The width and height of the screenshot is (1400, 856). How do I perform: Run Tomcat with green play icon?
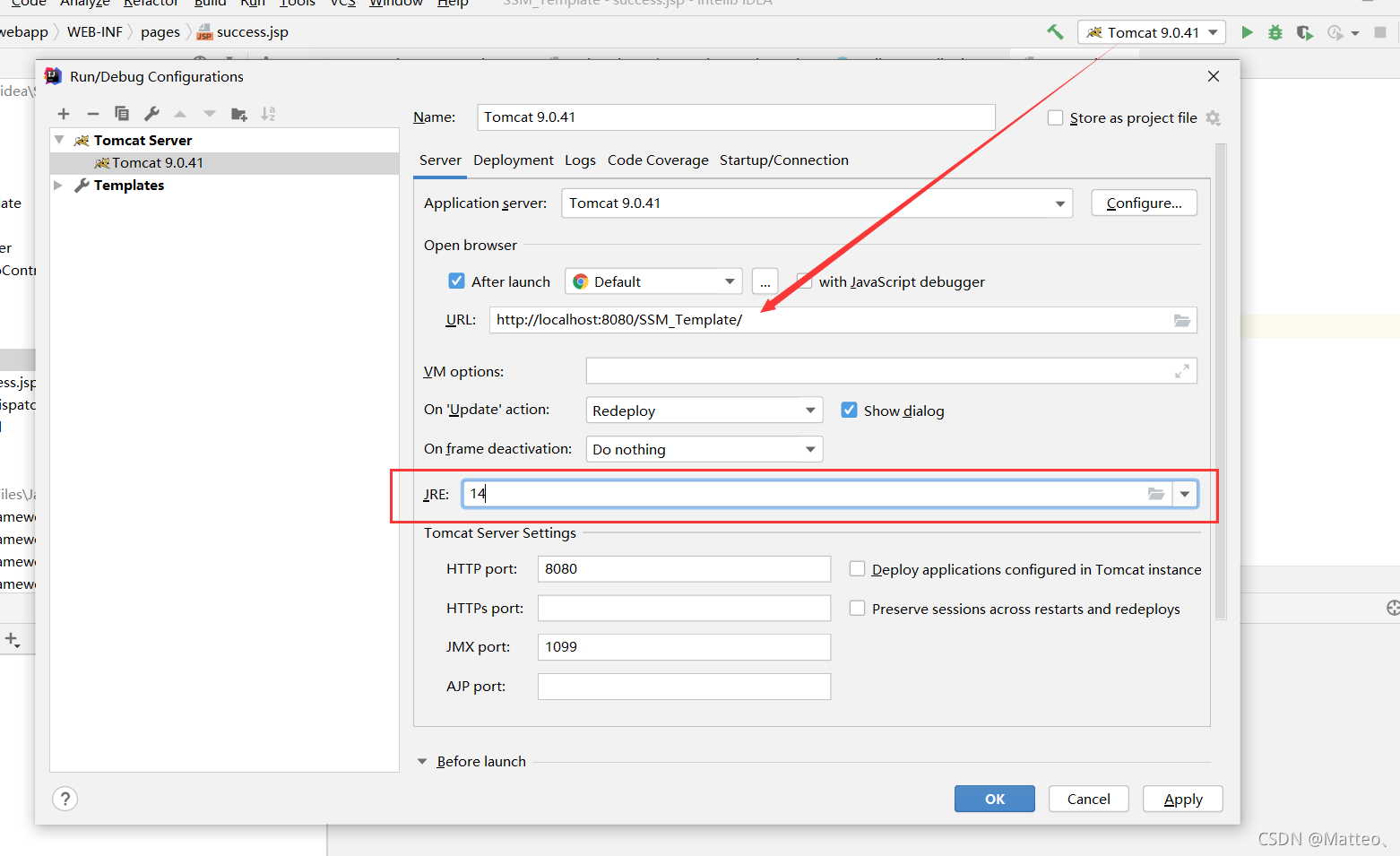(1247, 32)
